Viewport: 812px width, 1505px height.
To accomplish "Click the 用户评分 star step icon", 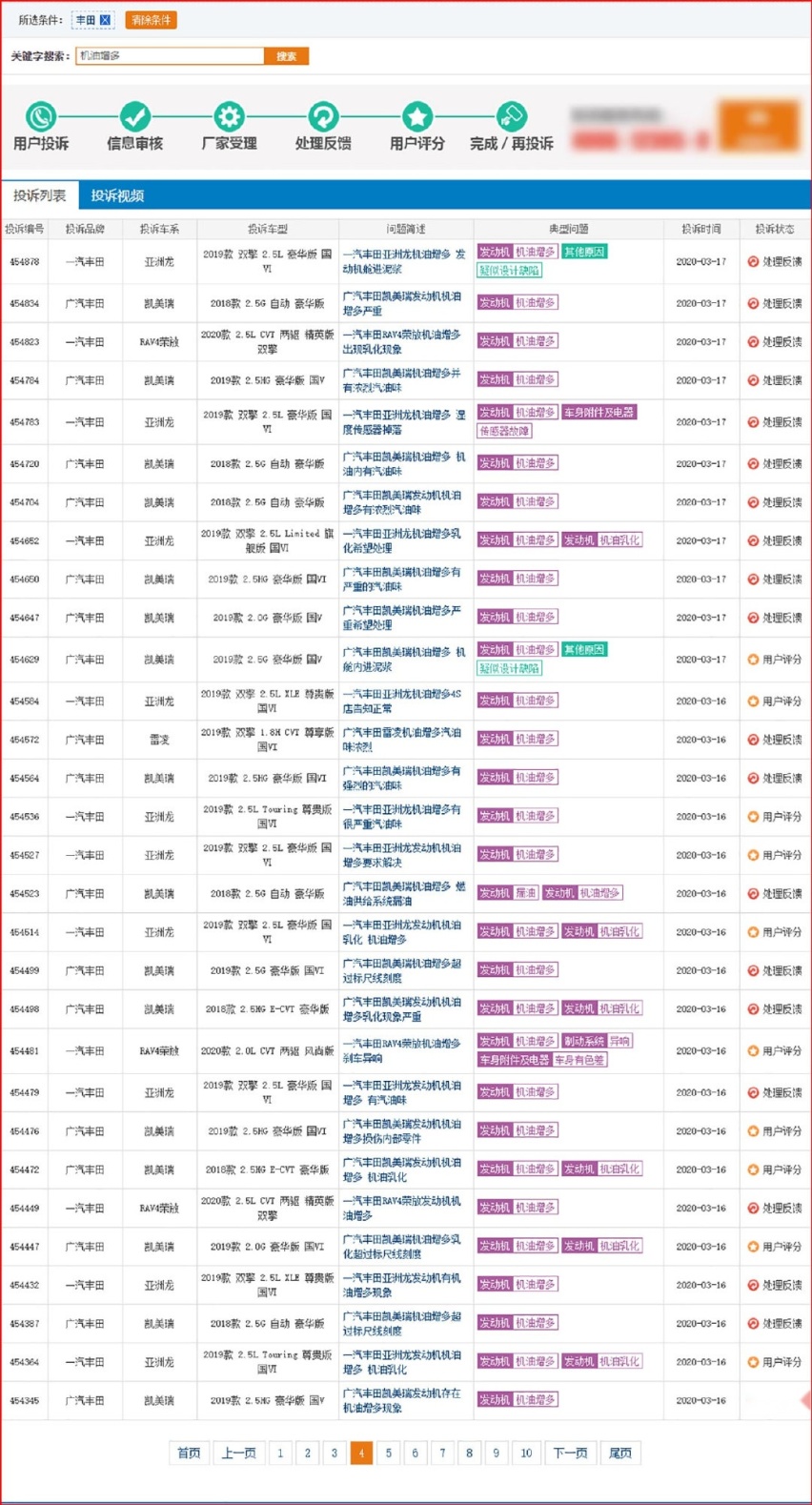I will (x=416, y=117).
